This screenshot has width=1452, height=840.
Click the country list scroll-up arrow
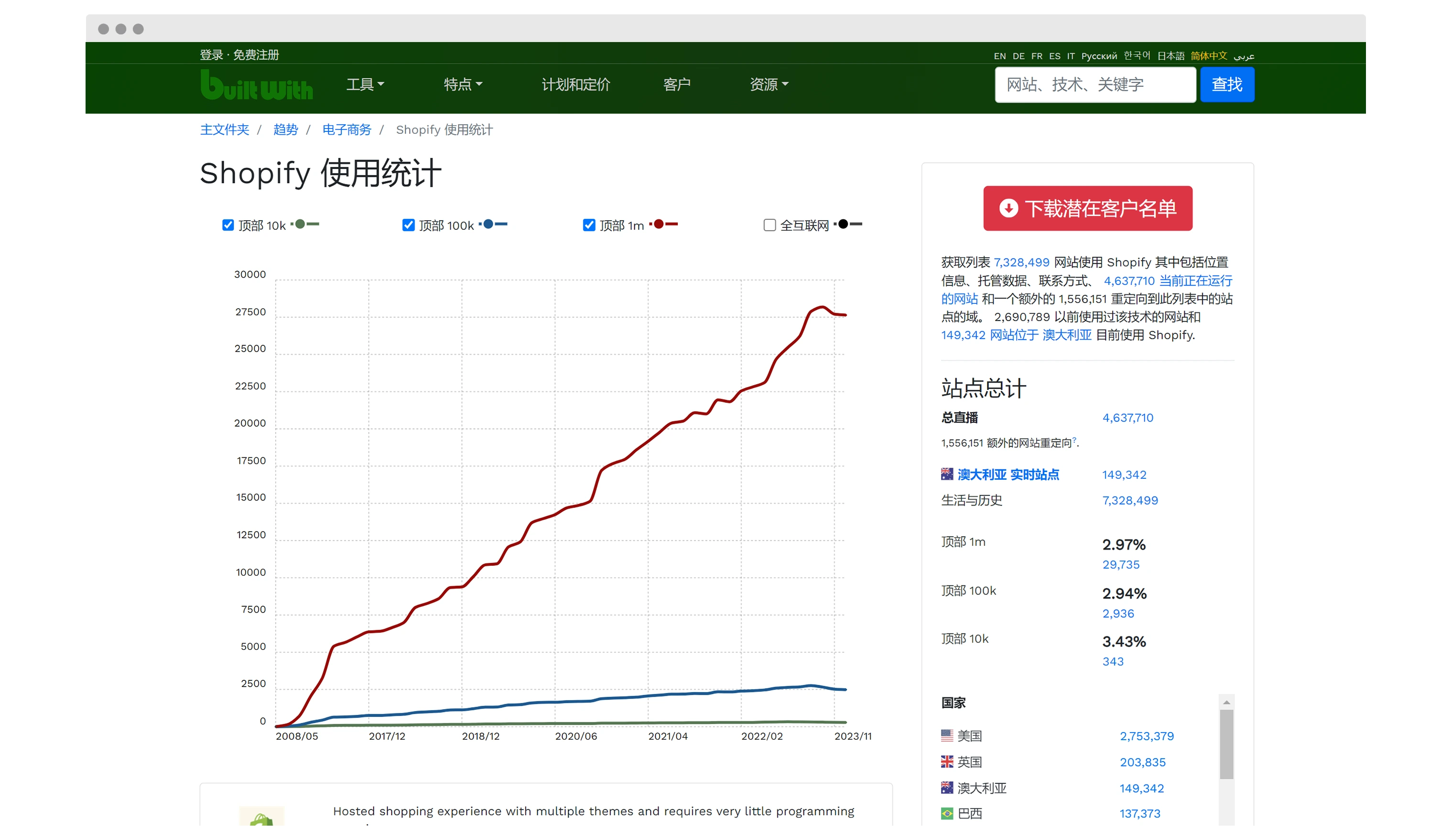pyautogui.click(x=1226, y=702)
